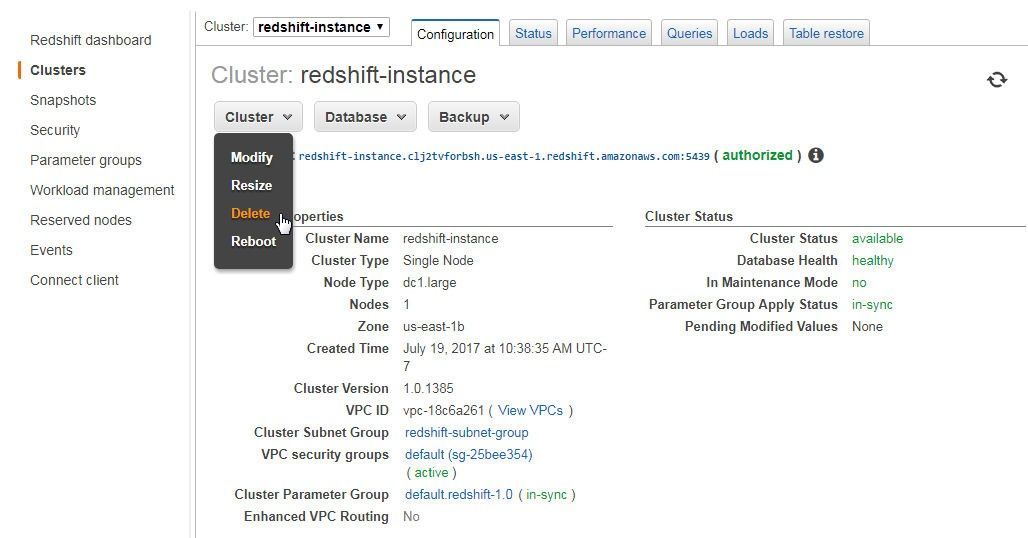This screenshot has width=1028, height=538.
Task: Open Reserved nodes in the sidebar
Action: (x=81, y=220)
